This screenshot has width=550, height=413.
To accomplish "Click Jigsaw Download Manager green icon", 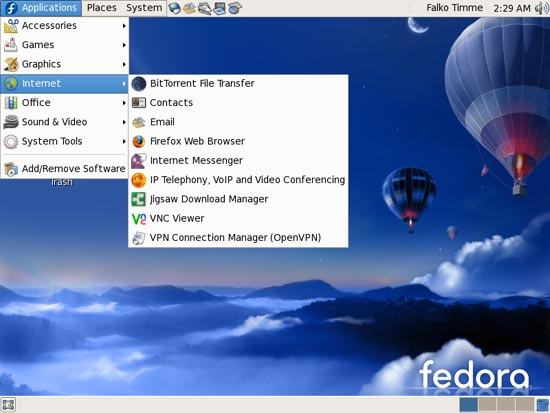I will [139, 199].
